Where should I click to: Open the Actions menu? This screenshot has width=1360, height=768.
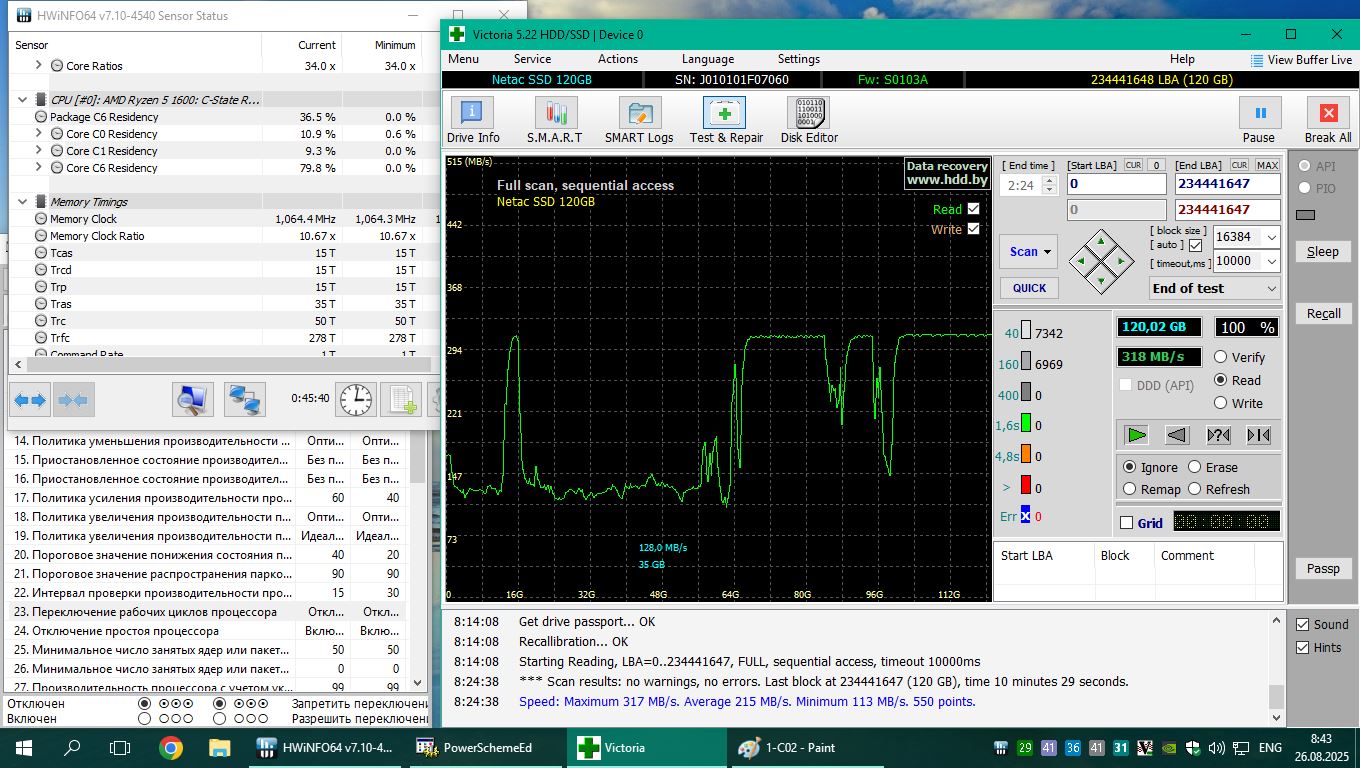(618, 59)
